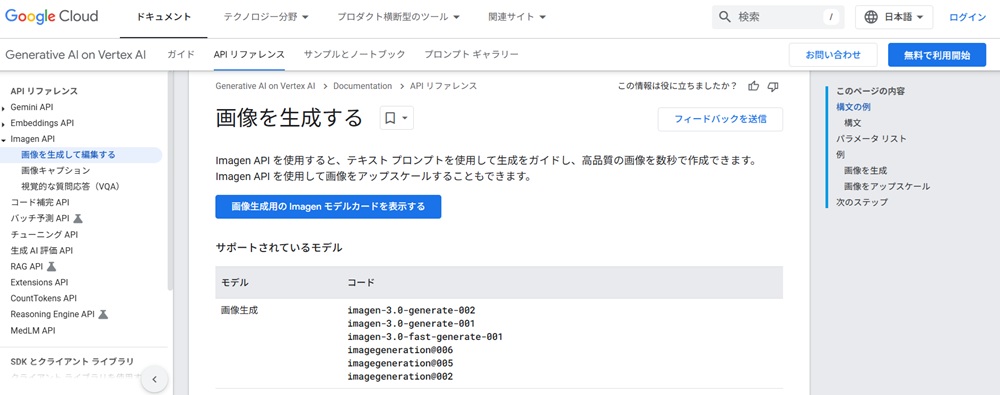Viewport: 1000px width, 395px height.
Task: Click imagen-3.0-generate-002 code text
Action: (411, 311)
